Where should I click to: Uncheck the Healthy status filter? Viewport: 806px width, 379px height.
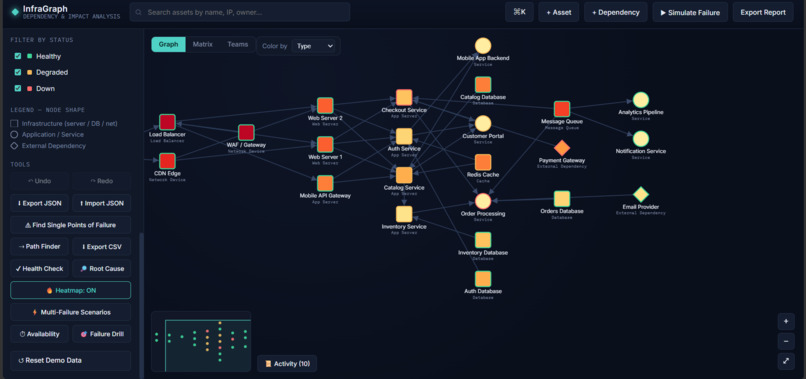click(18, 56)
